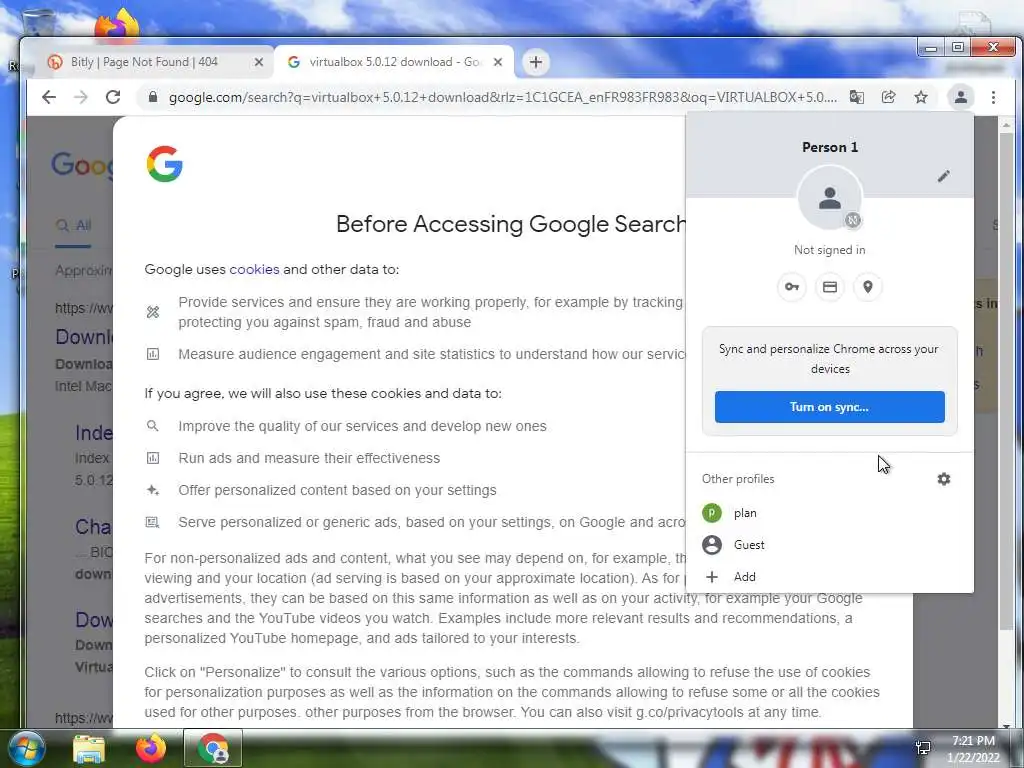Open payment methods card icon

[x=829, y=287]
